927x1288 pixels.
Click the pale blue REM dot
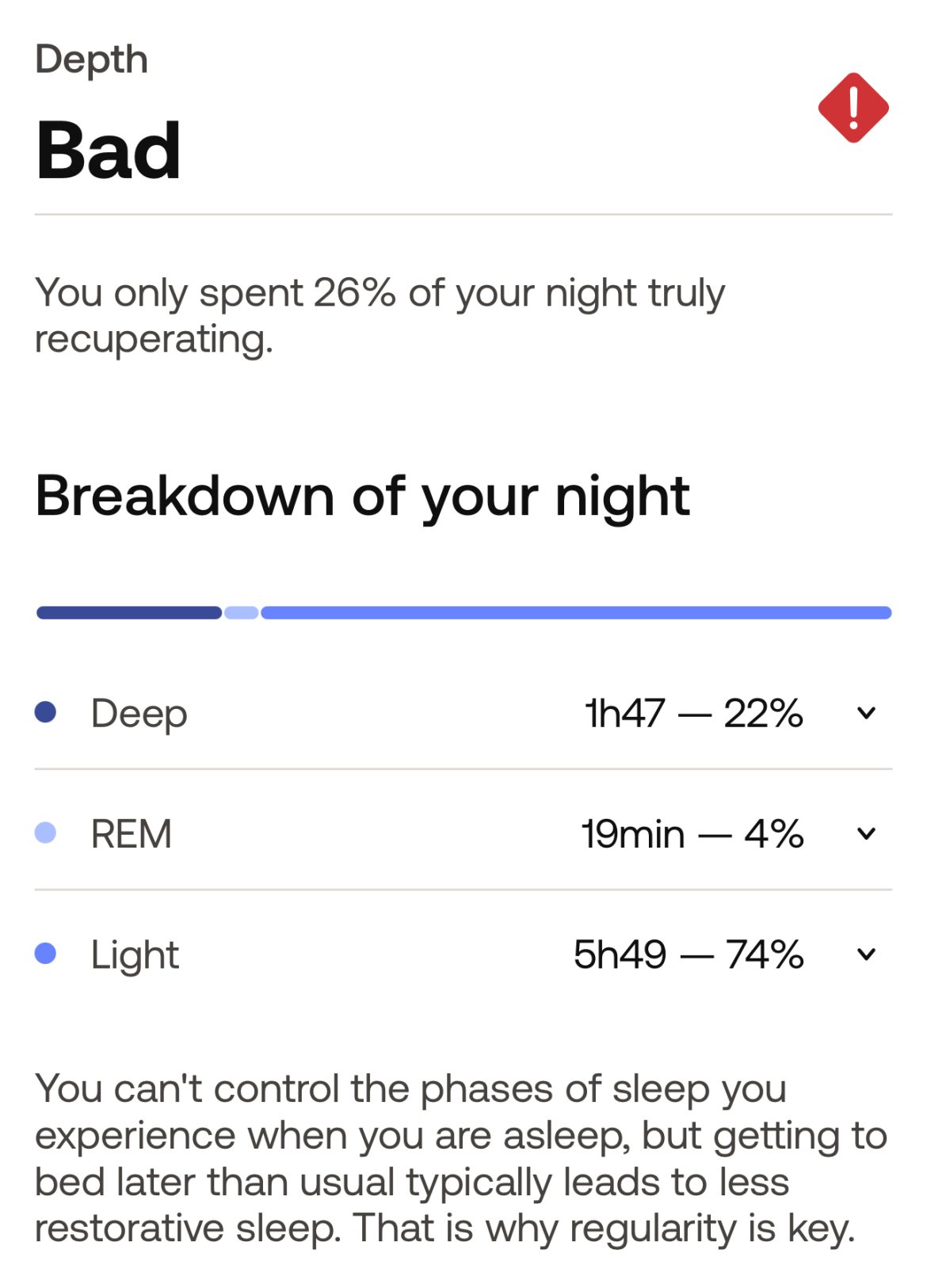coord(46,833)
